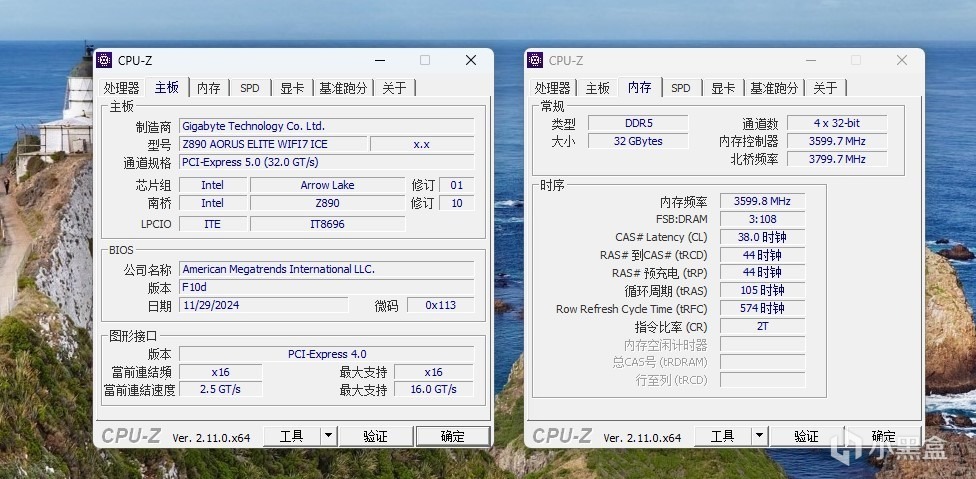The width and height of the screenshot is (976, 479).
Task: Click LPCIO value IT8696
Action: (327, 224)
